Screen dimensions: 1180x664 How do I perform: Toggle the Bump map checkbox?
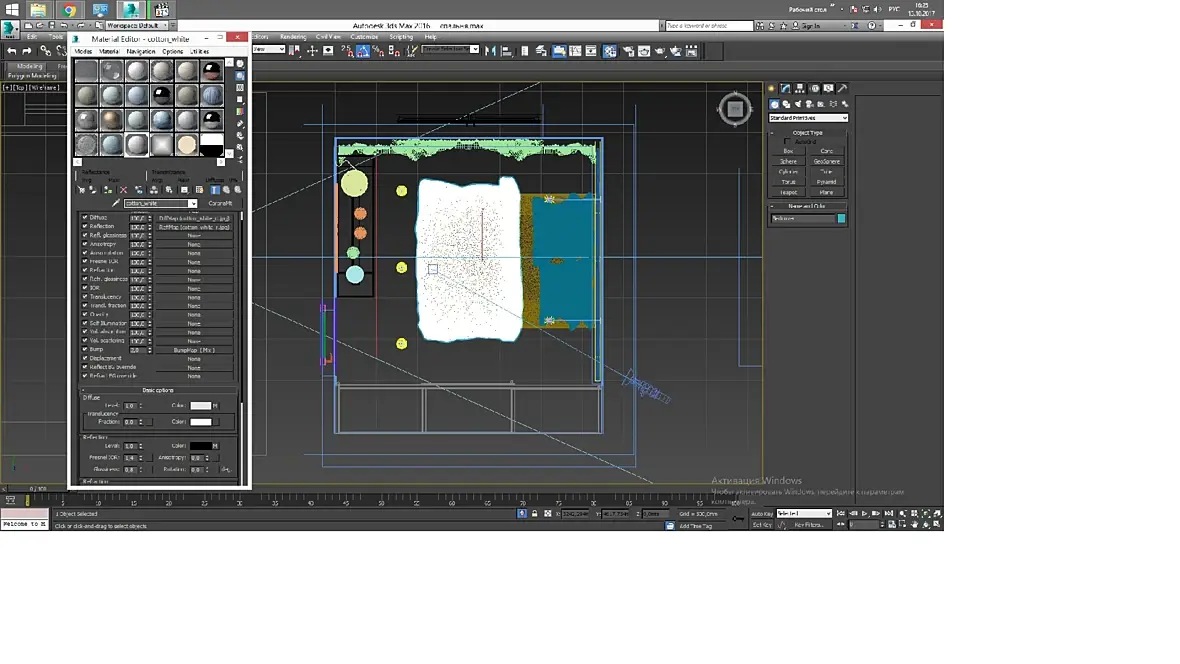click(85, 349)
